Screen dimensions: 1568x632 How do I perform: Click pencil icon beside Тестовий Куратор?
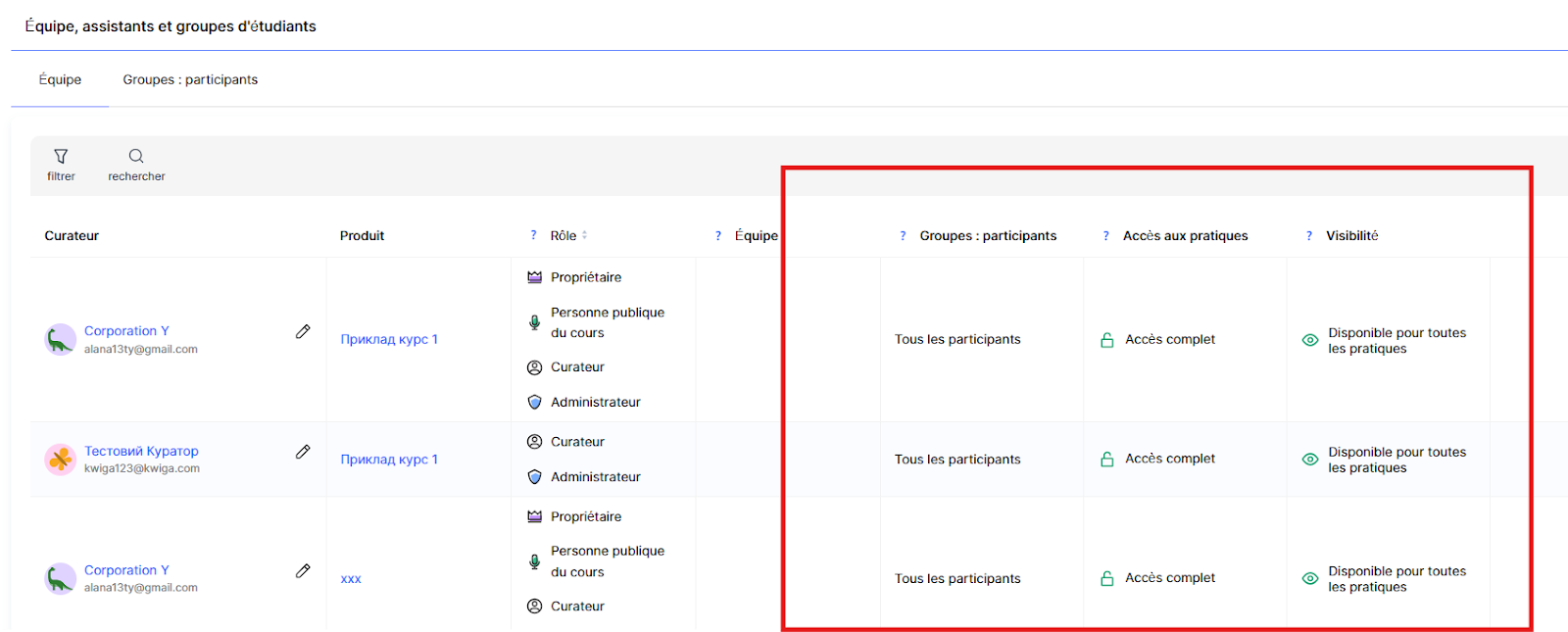point(303,452)
